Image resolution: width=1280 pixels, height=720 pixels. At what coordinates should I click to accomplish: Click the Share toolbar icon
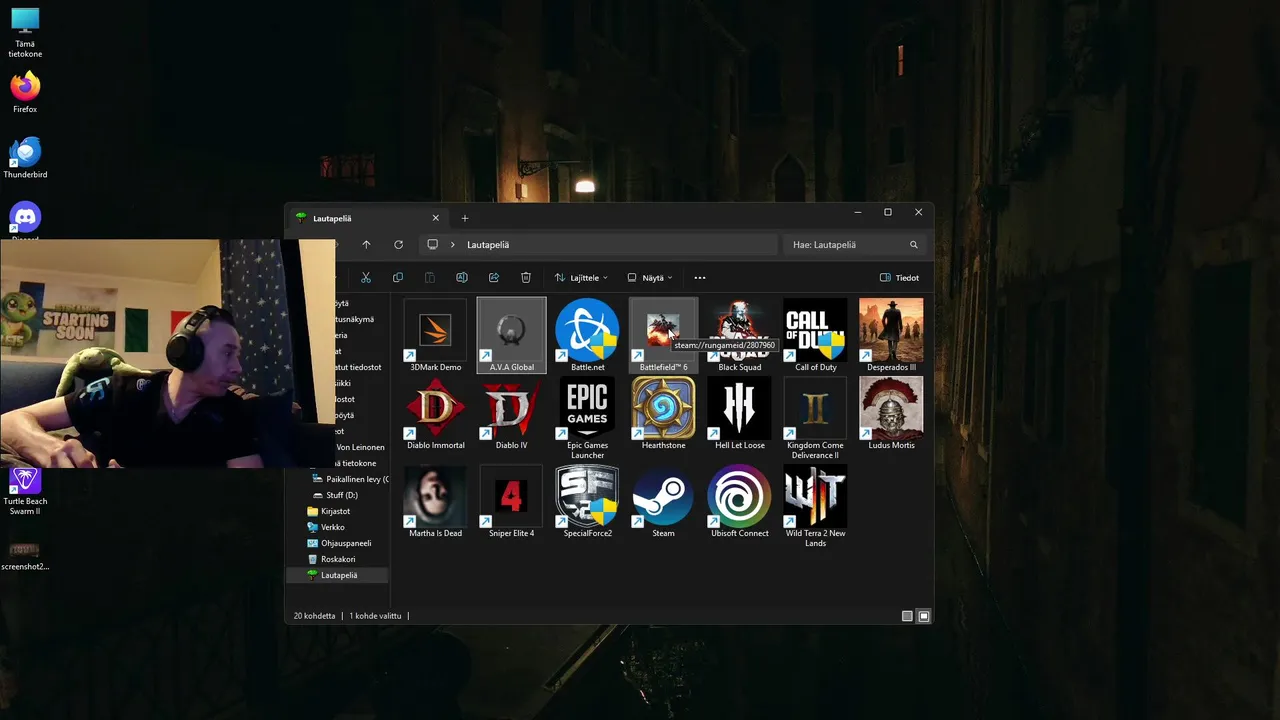(x=494, y=277)
